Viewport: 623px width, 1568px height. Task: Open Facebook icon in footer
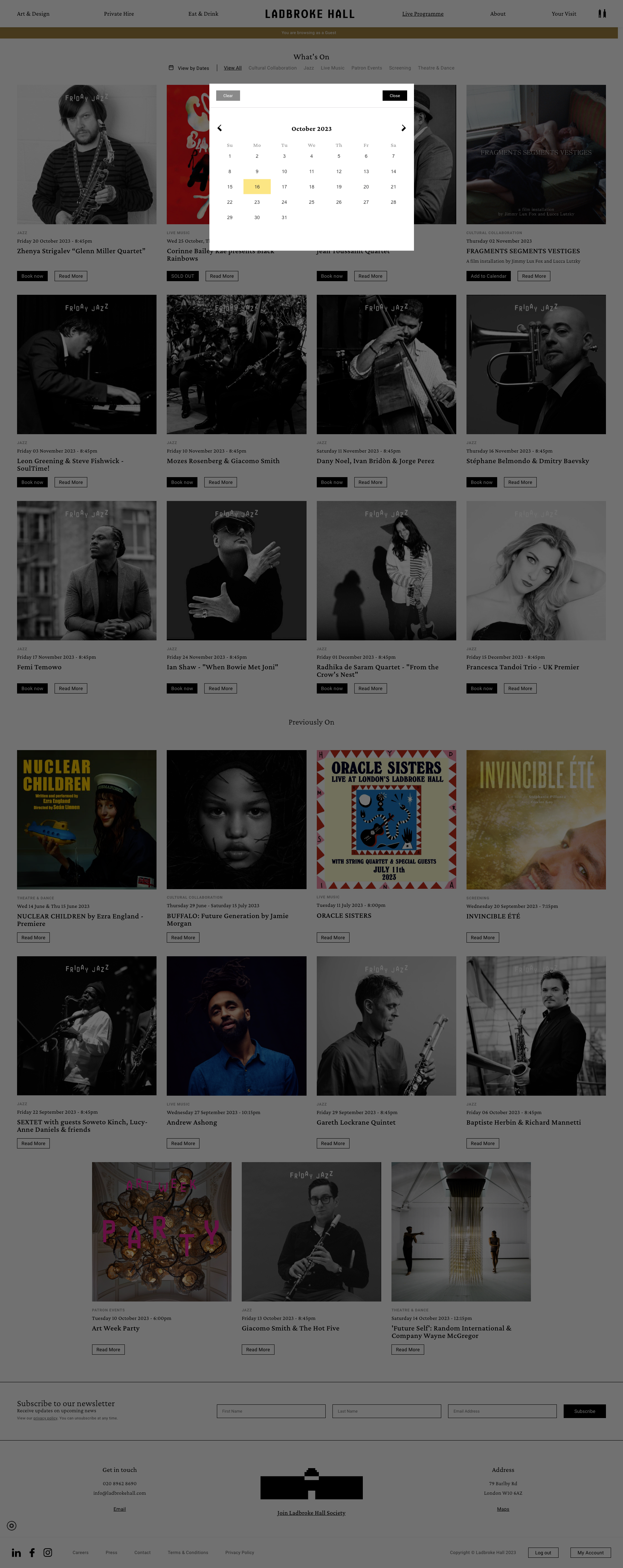coord(32,1552)
